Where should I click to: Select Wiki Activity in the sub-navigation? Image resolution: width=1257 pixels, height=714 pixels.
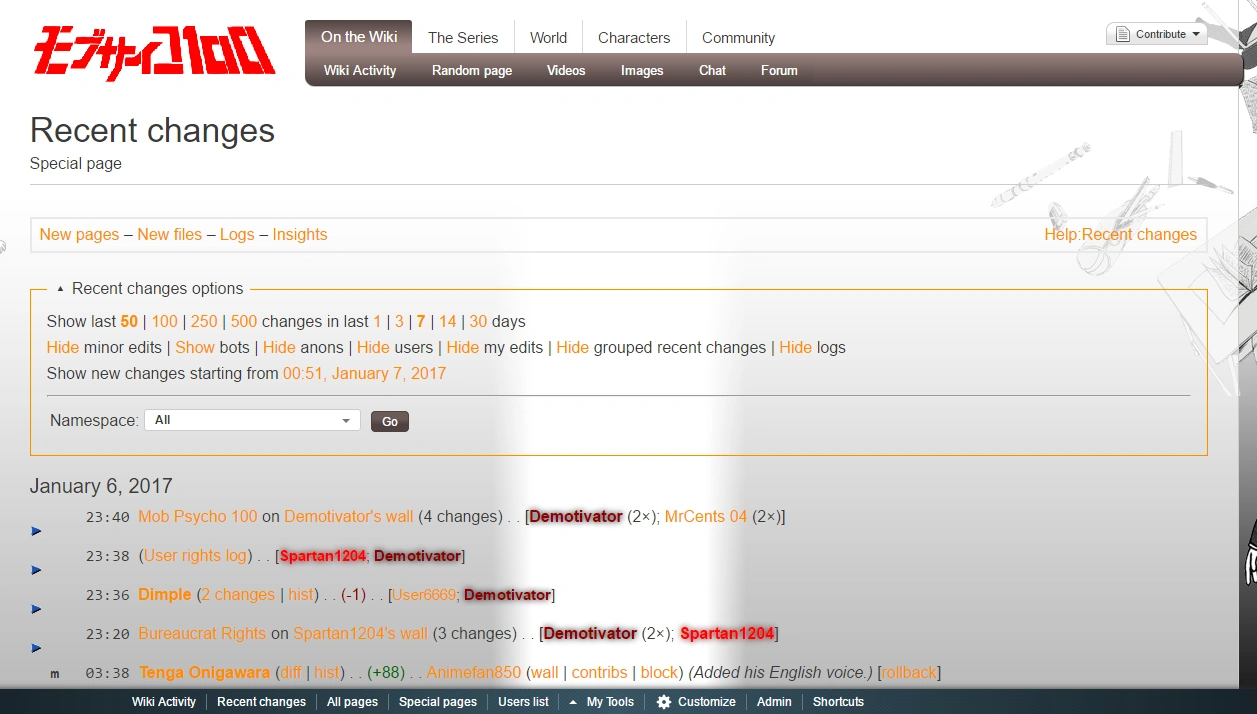360,71
